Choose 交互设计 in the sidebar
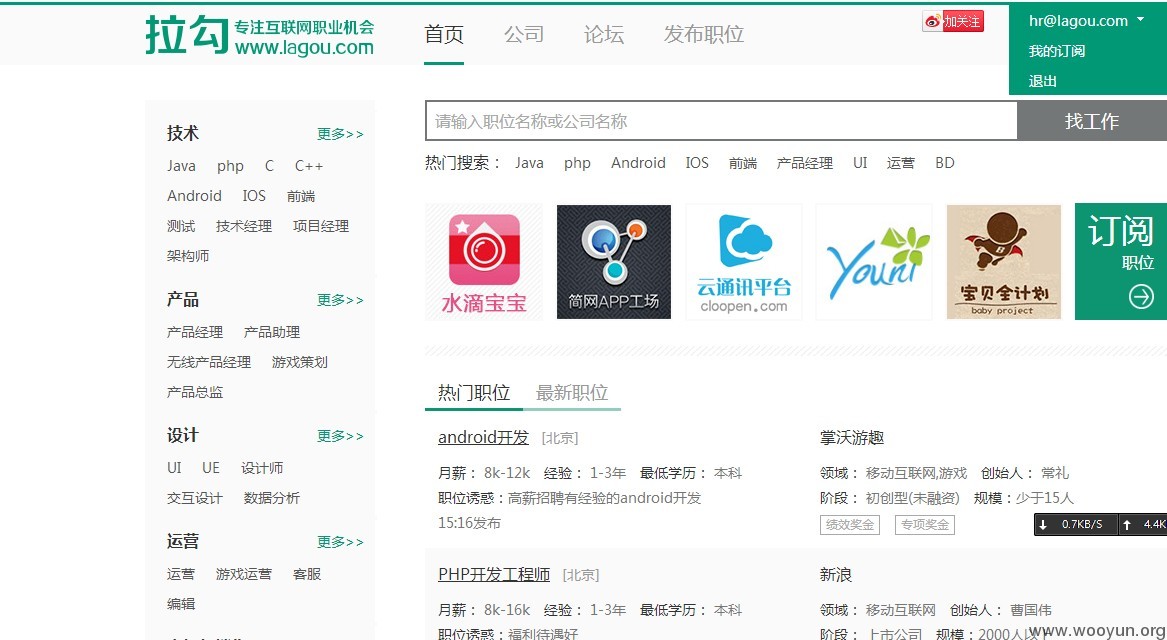This screenshot has height=640, width=1167. (194, 498)
